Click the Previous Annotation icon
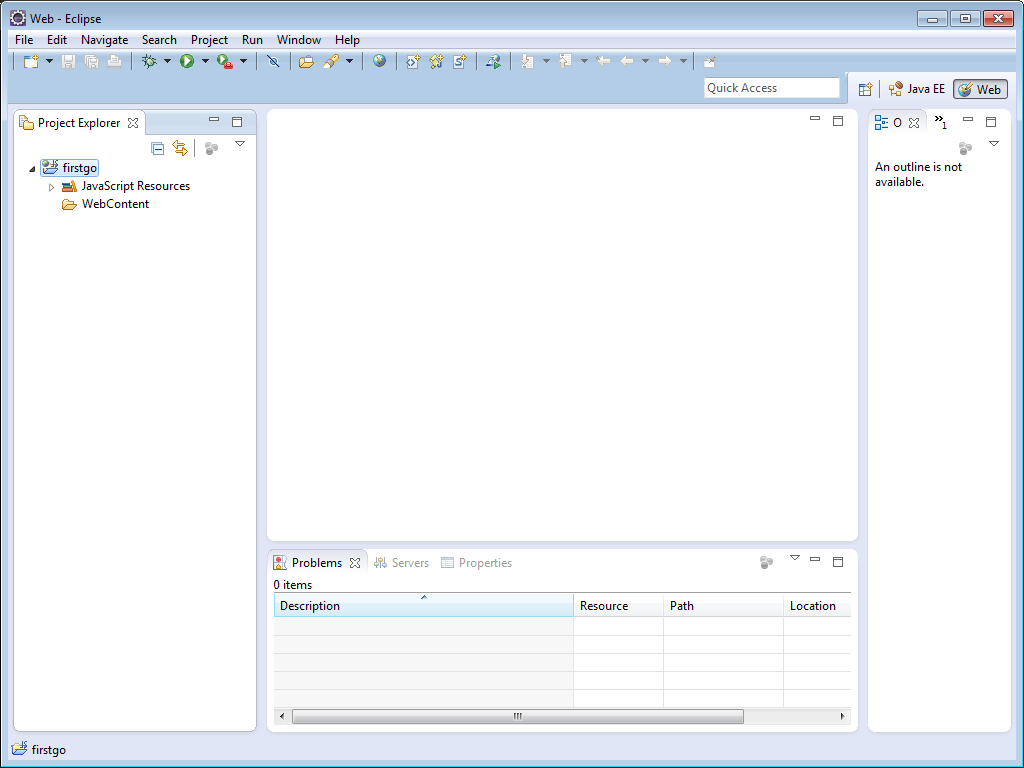 (565, 61)
